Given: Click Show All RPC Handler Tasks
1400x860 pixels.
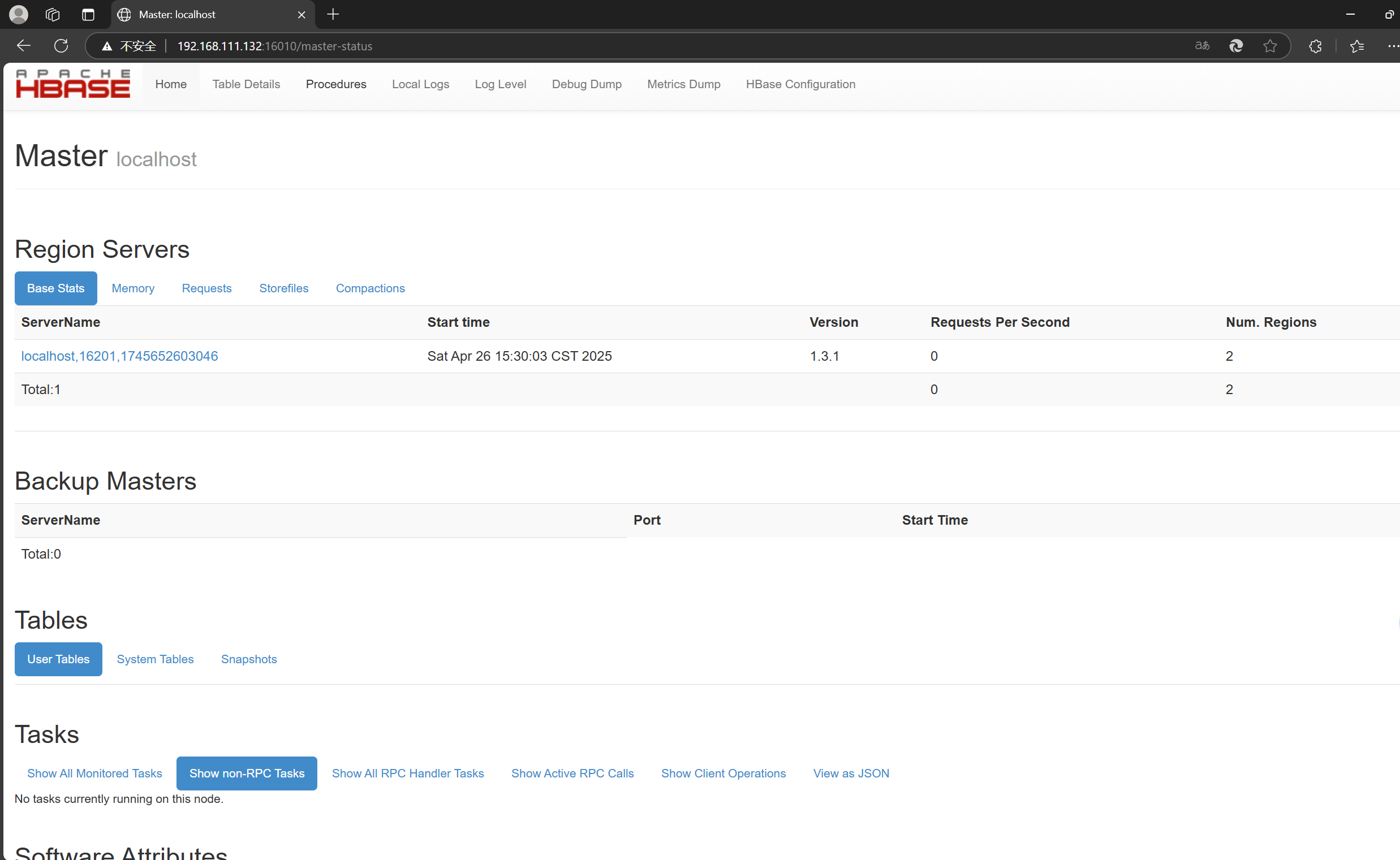Looking at the screenshot, I should coord(407,773).
